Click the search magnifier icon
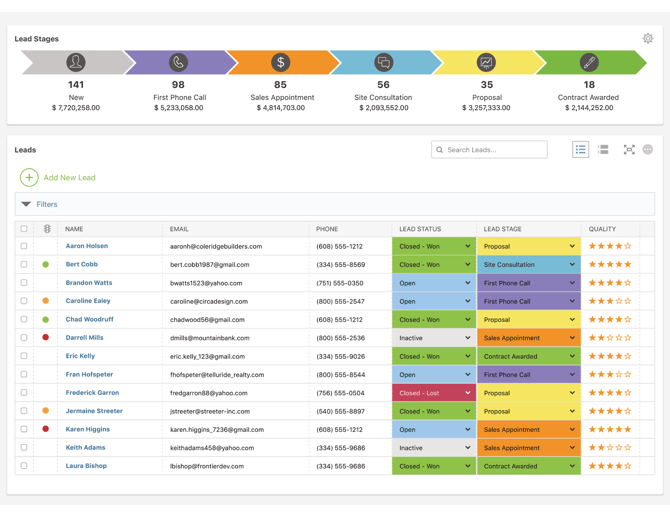Image resolution: width=670 pixels, height=517 pixels. (x=439, y=150)
